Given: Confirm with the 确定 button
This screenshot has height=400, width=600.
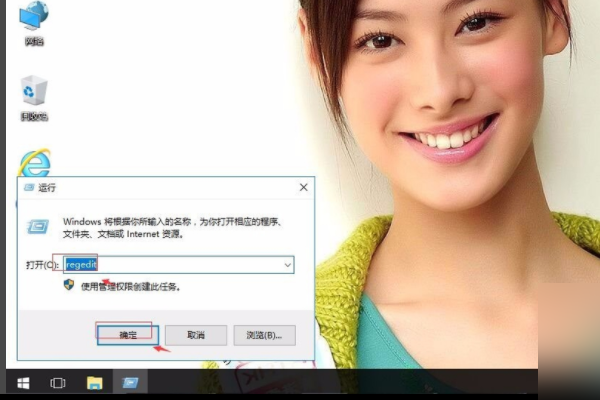Looking at the screenshot, I should (128, 335).
